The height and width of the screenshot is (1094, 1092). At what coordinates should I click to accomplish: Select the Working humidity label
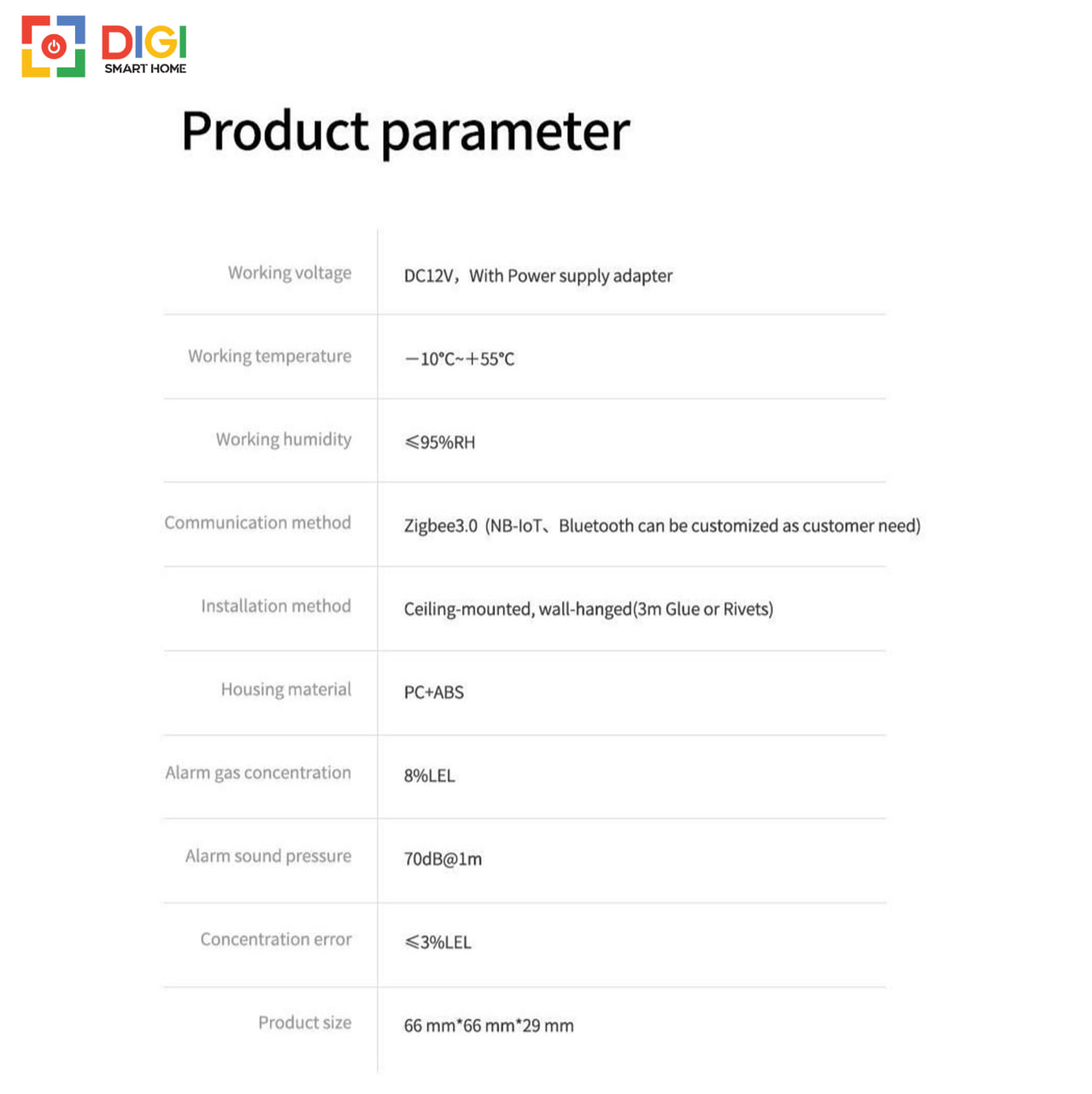(x=283, y=439)
